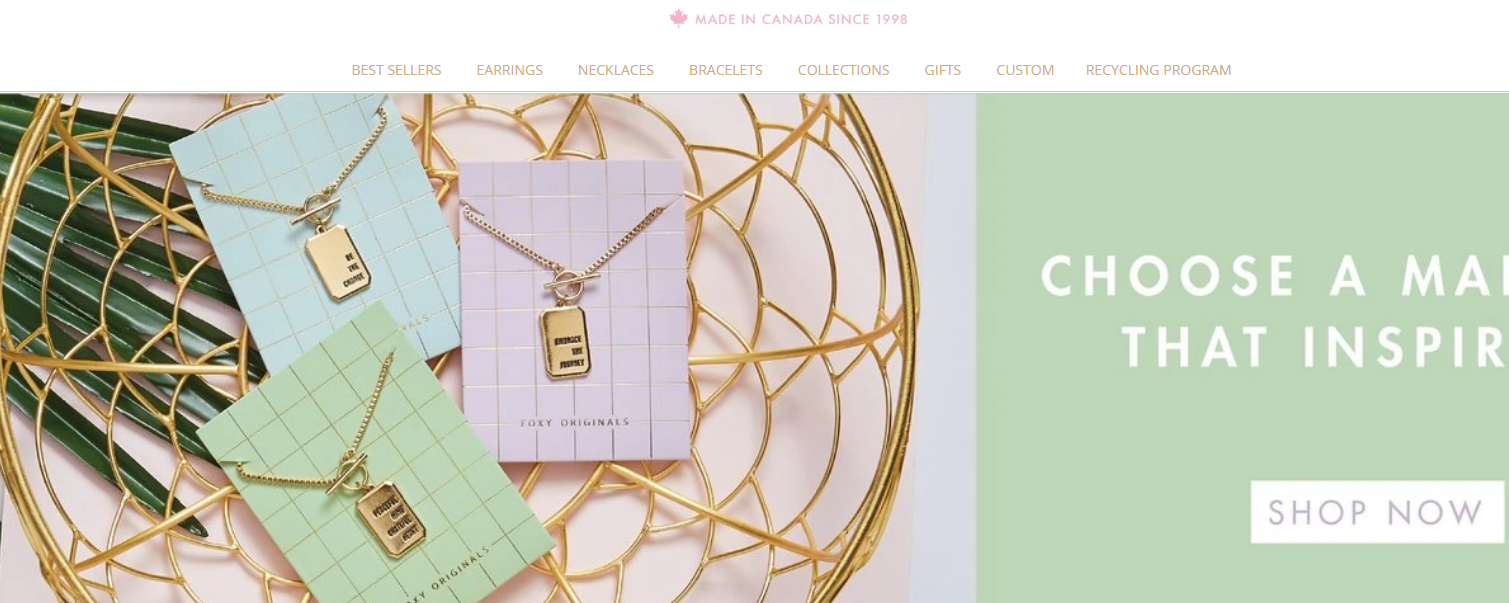Screen dimensions: 1509x603
Task: Click the Made in Canada Since 1998 text
Action: click(x=801, y=19)
